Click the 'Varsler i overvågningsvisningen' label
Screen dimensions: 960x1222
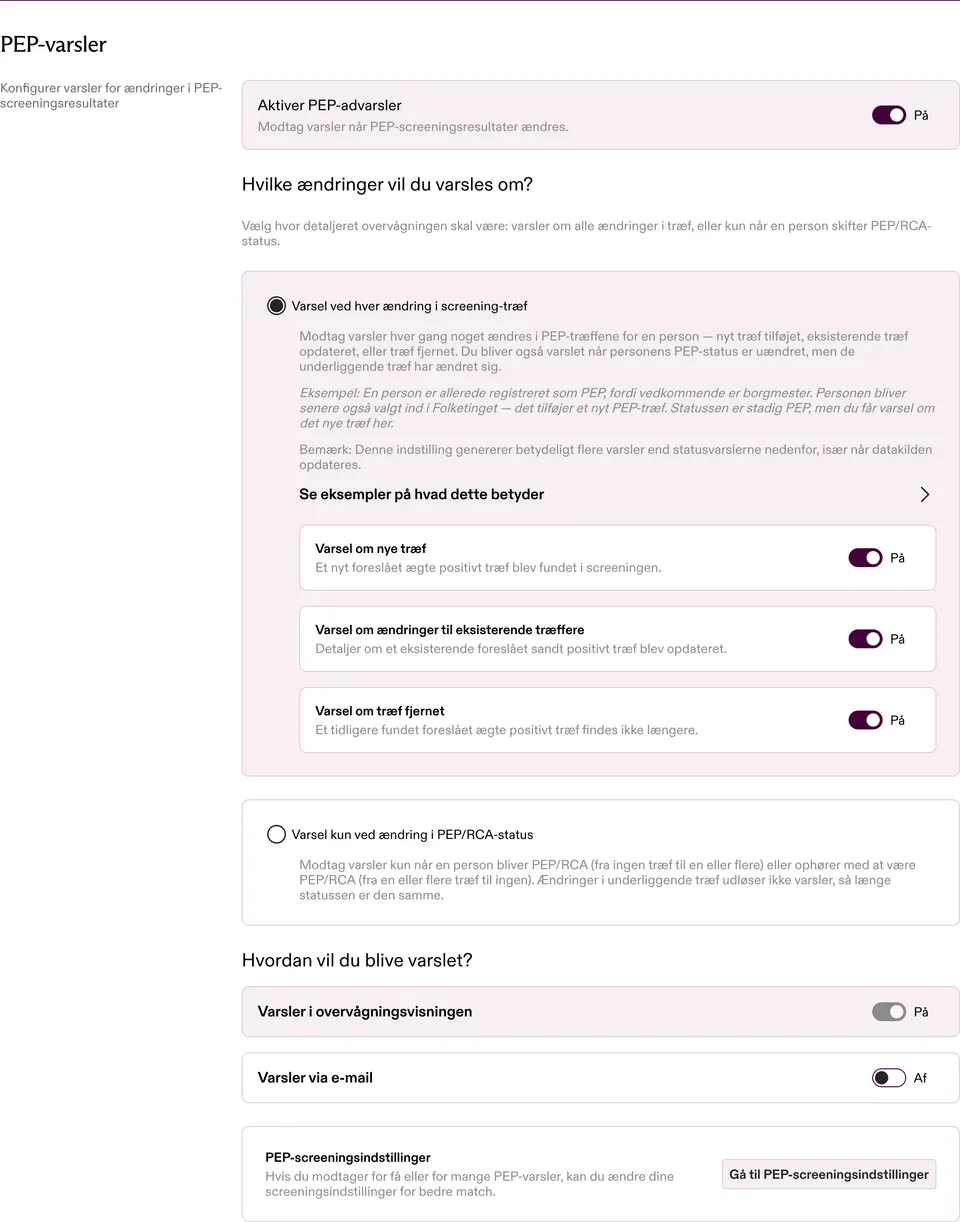click(365, 1012)
